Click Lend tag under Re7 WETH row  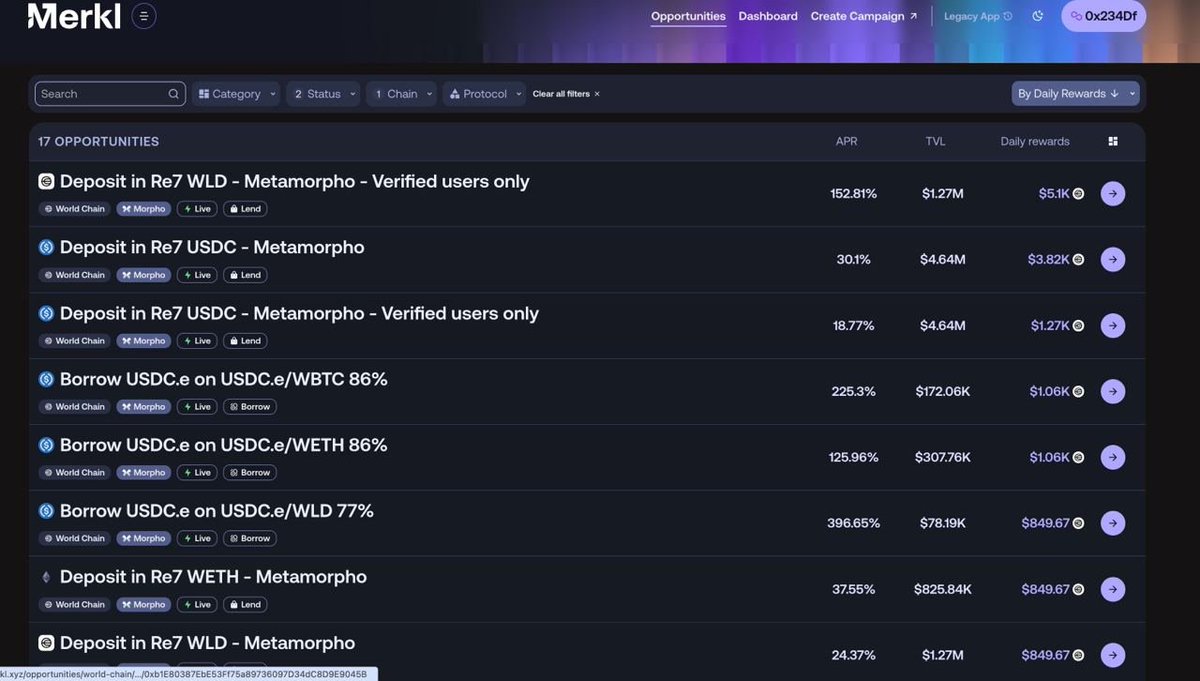point(245,605)
